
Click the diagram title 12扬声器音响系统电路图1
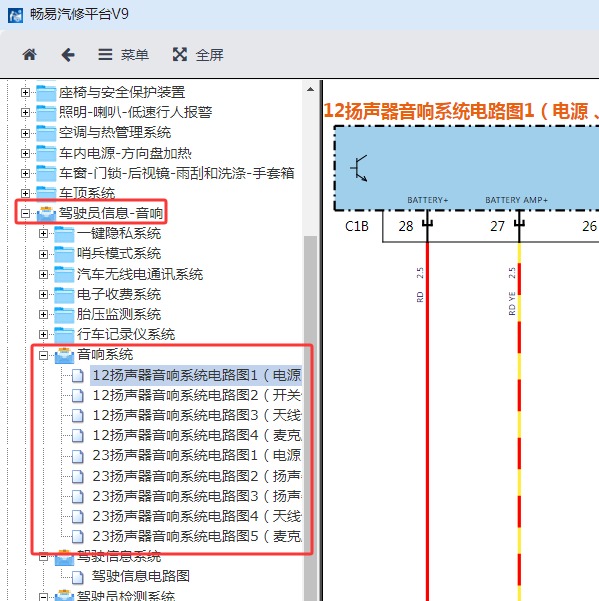pyautogui.click(x=429, y=111)
